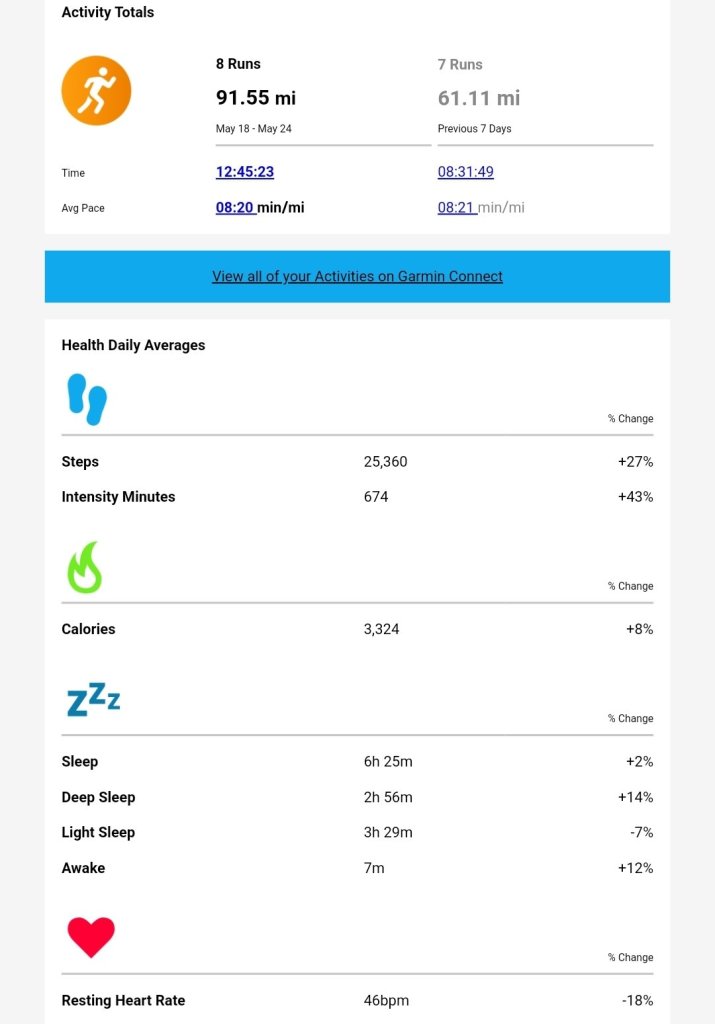715x1024 pixels.
Task: Click the previous 08:21 average pace link
Action: (457, 208)
